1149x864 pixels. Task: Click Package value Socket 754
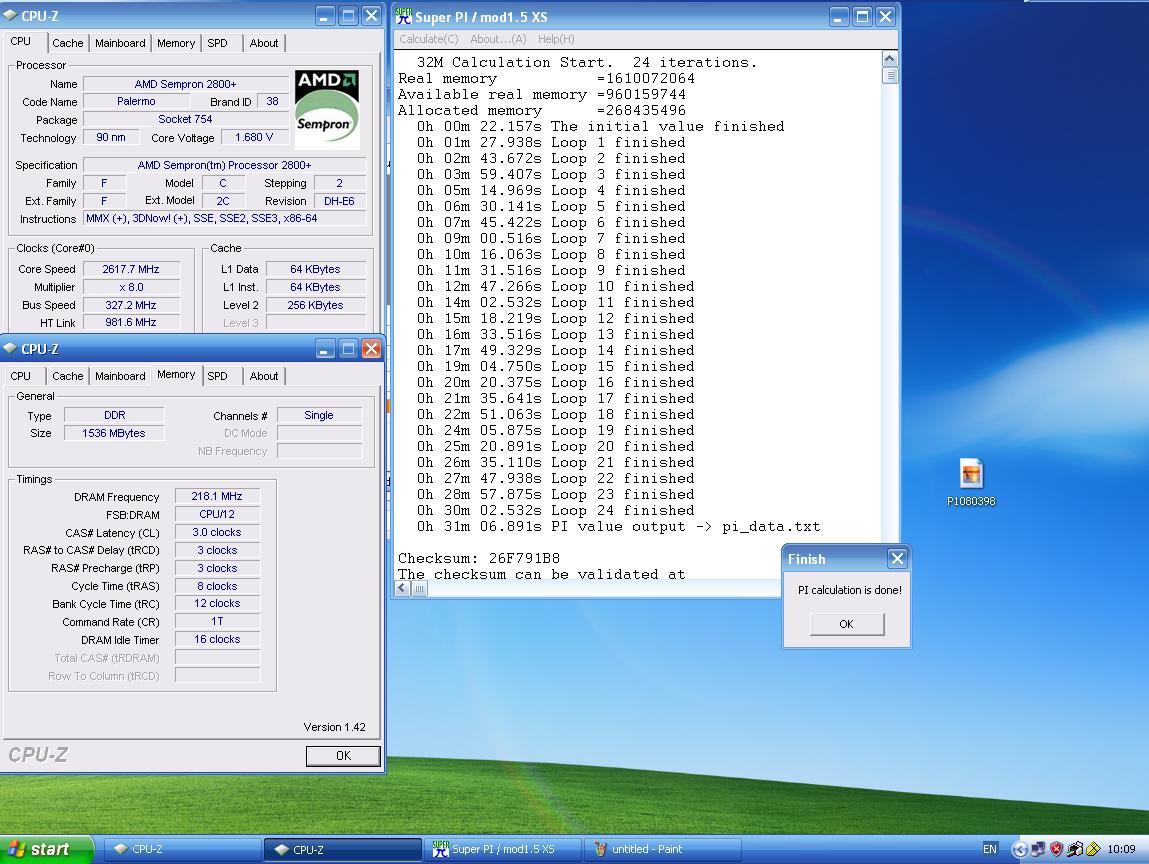[x=185, y=119]
